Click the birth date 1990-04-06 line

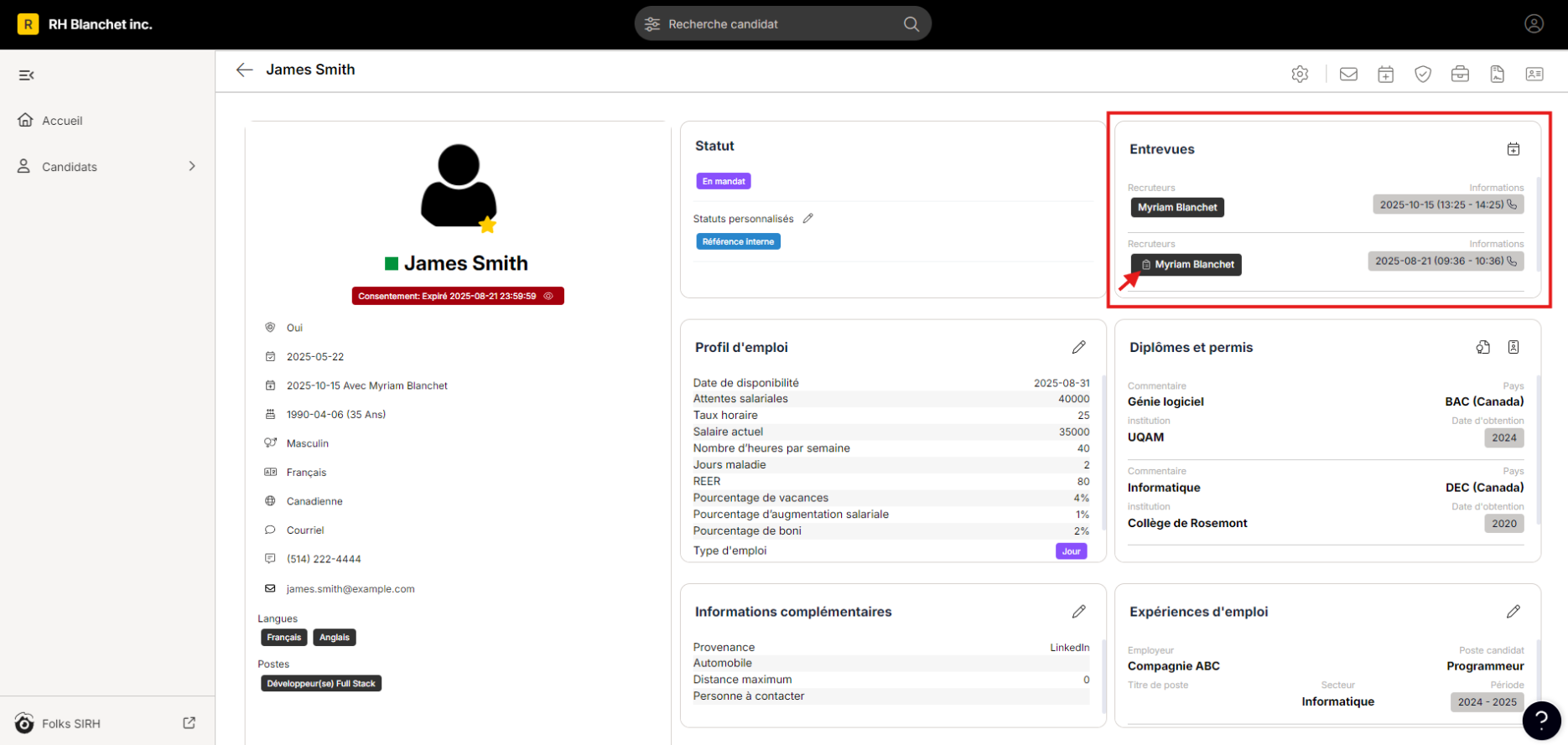(x=336, y=414)
